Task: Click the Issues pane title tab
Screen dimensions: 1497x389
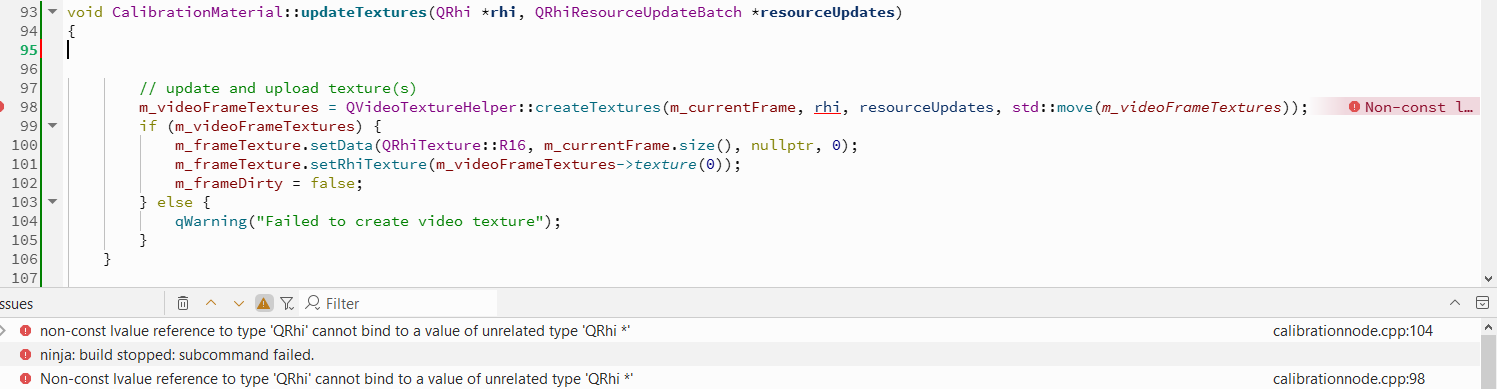Action: pos(17,303)
